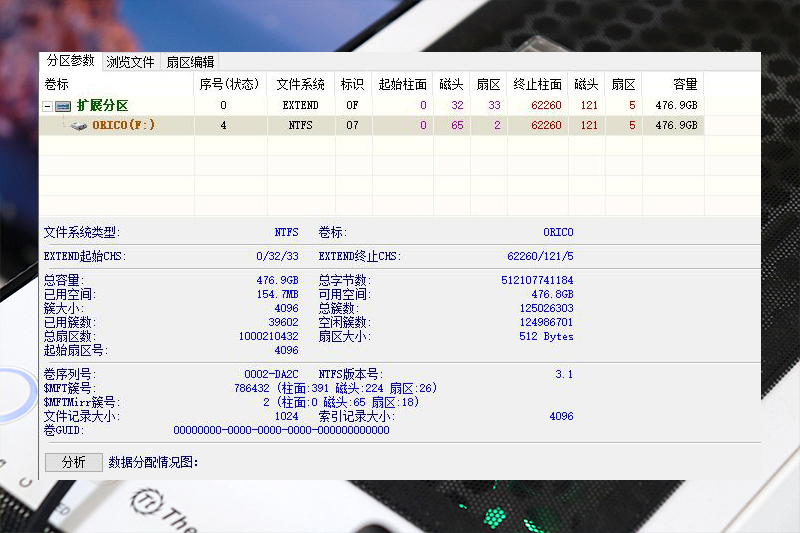Click the 容量 column header
Viewport: 800px width, 533px height.
click(x=673, y=84)
